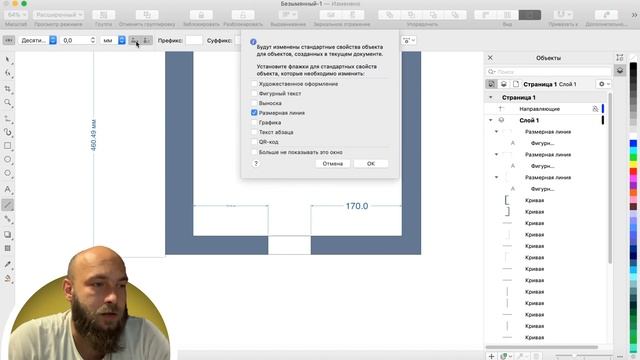Enable Больше не показывать это окно
Image resolution: width=640 pixels, height=360 pixels.
(254, 152)
